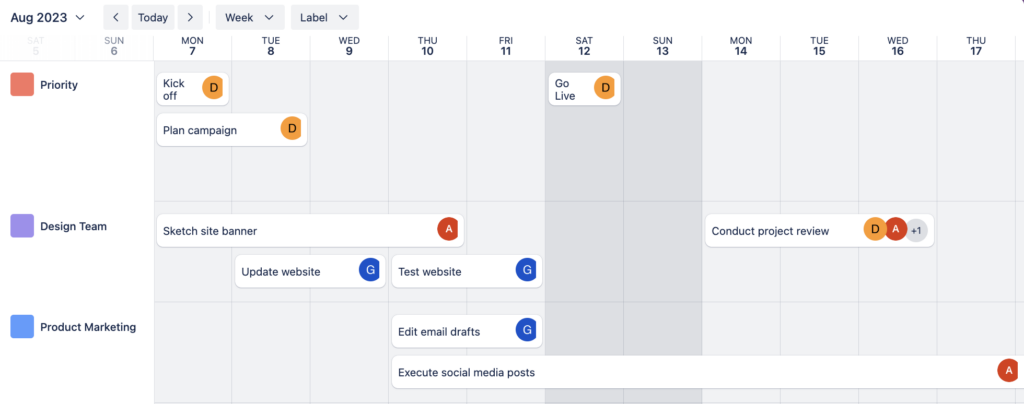Open the Aug 2023 month picker
The height and width of the screenshot is (404, 1024).
(48, 18)
